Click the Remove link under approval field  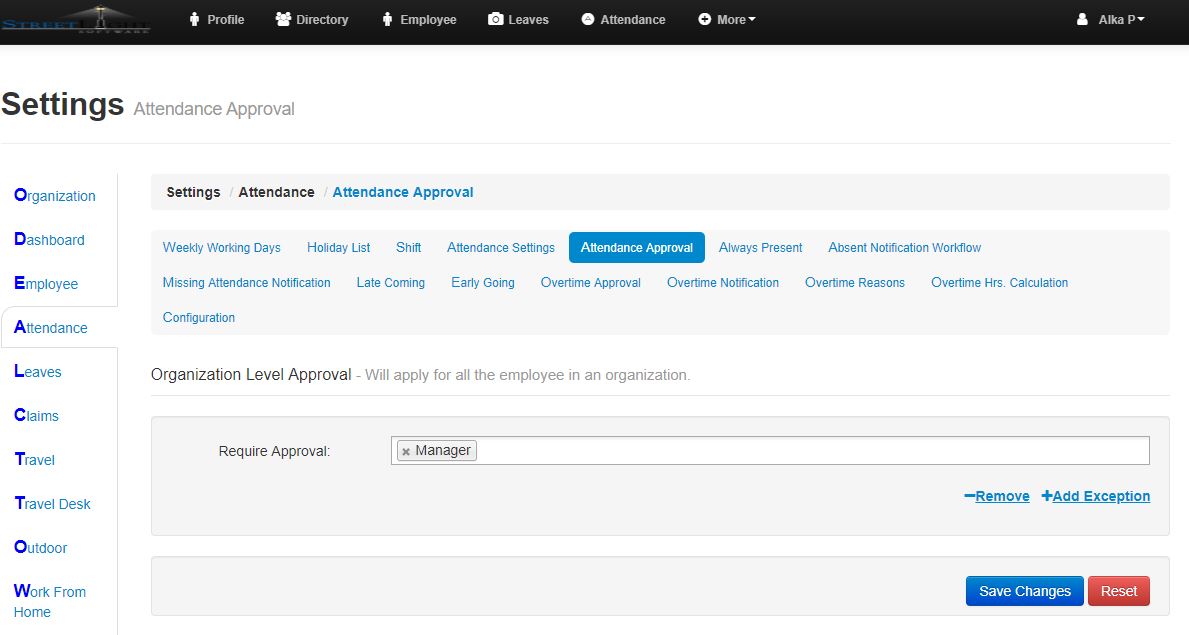click(997, 496)
